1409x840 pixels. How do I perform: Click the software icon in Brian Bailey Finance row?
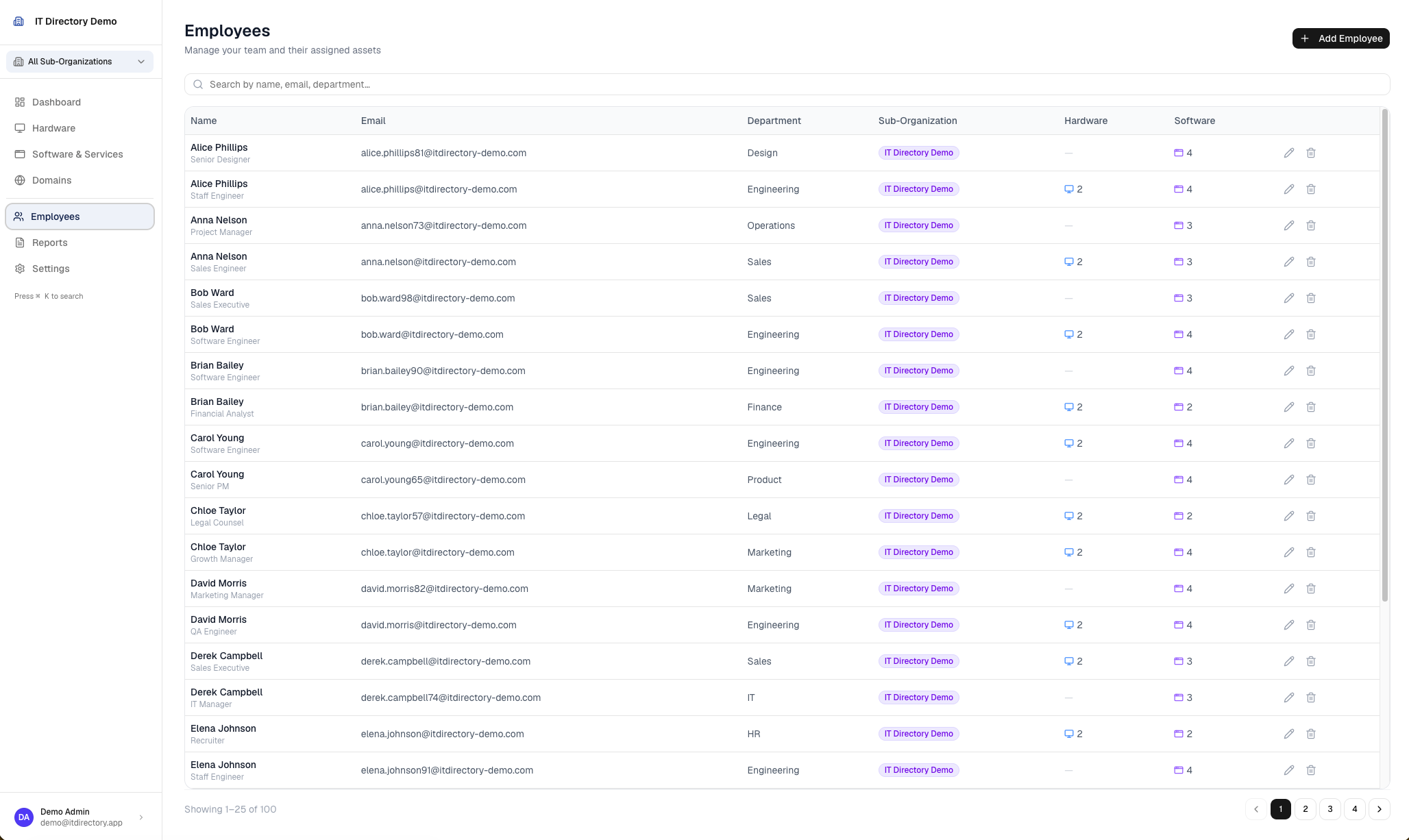(1179, 407)
